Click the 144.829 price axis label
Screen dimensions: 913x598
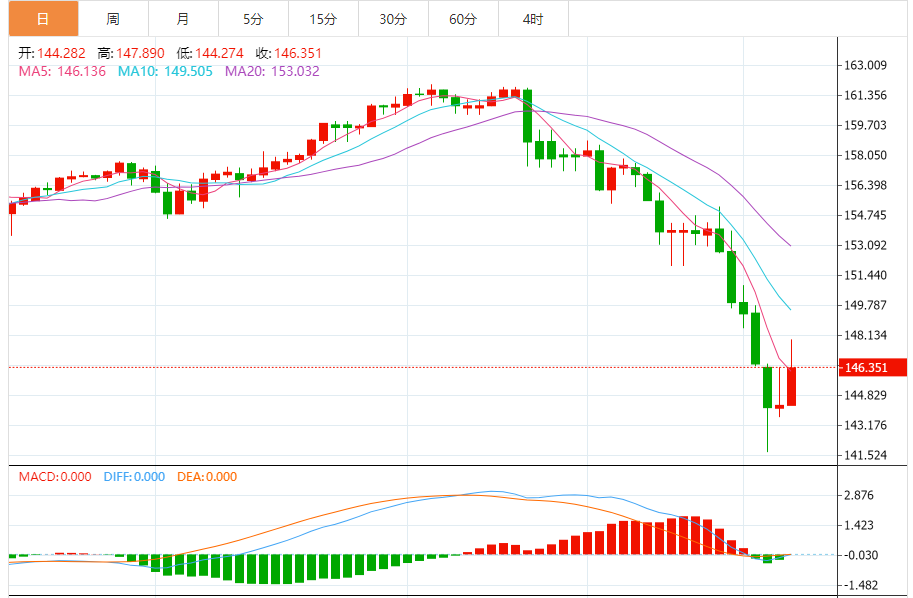click(x=866, y=395)
